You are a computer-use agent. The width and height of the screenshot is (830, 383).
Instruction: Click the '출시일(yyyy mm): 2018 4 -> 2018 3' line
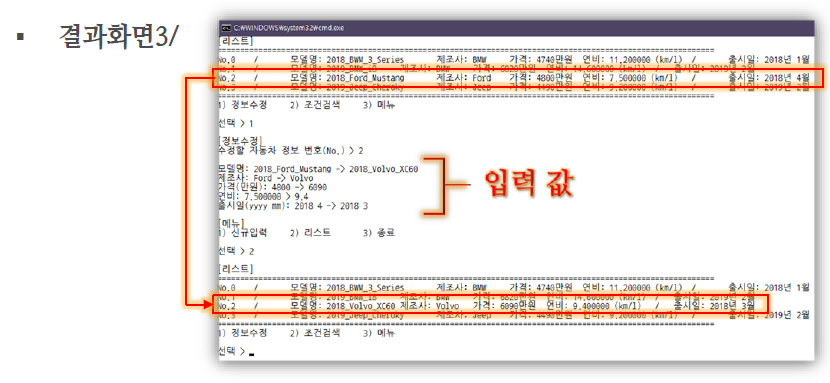click(293, 206)
